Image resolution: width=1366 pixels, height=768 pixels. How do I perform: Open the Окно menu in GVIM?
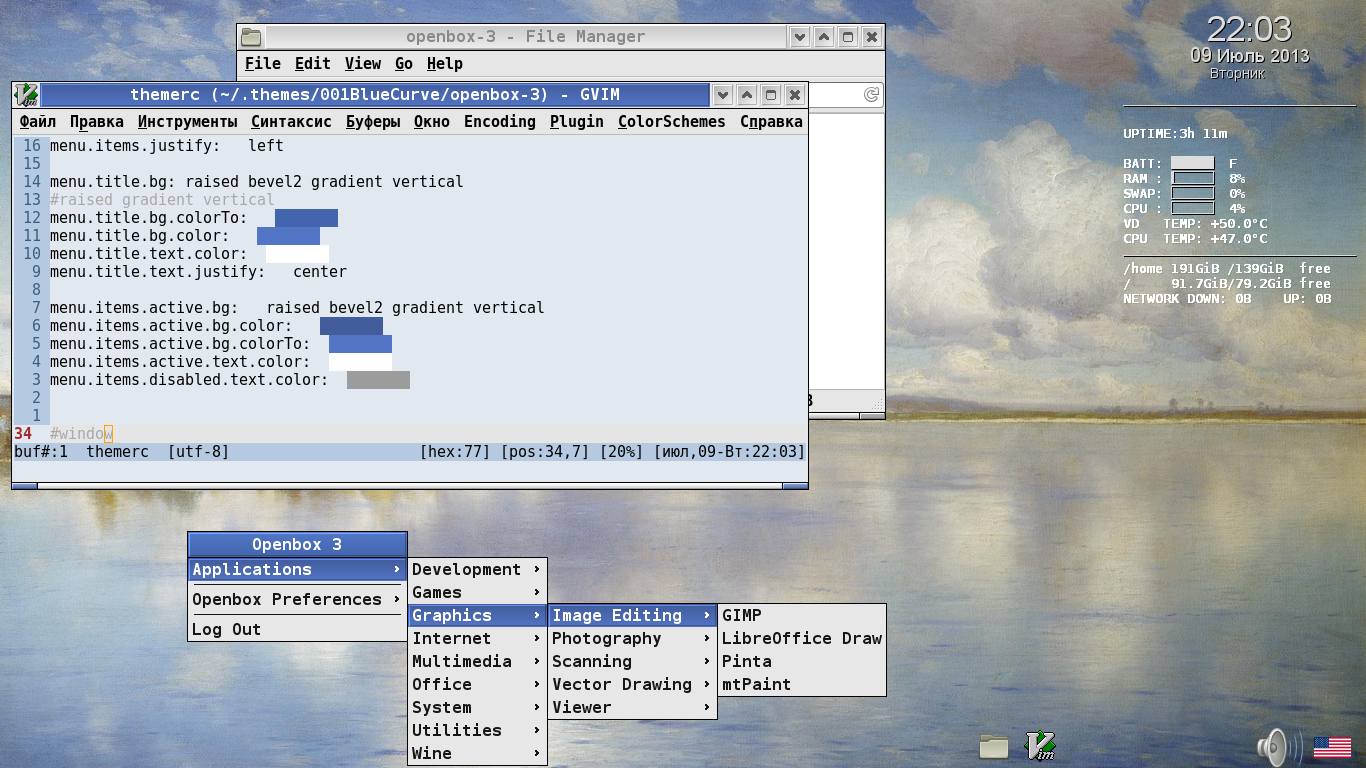point(432,122)
